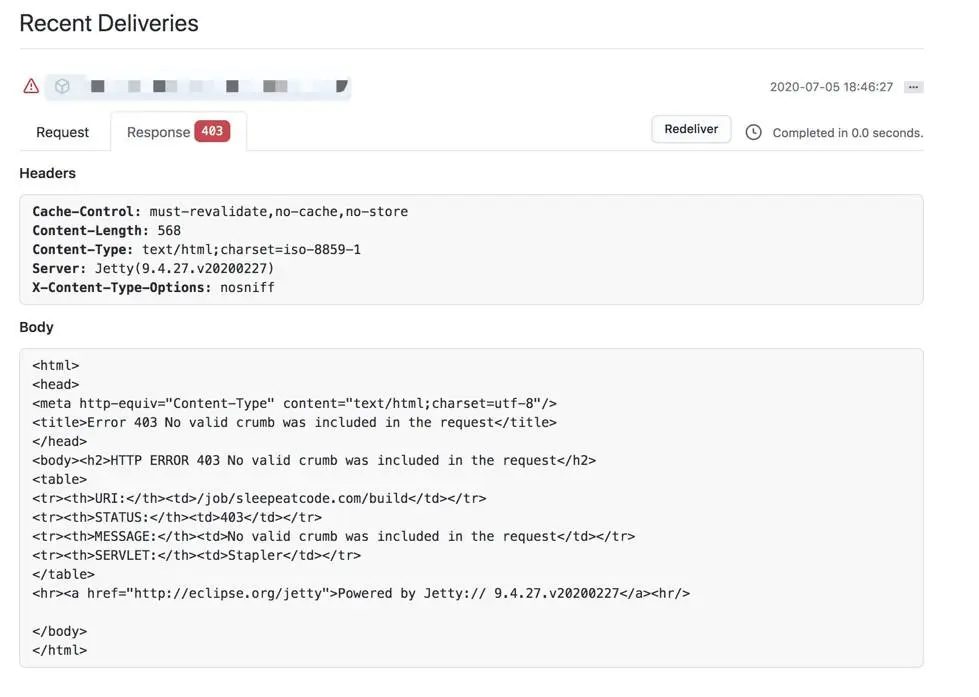Screen dimensions: 979x697
Task: Select the Response tab
Action: (158, 132)
